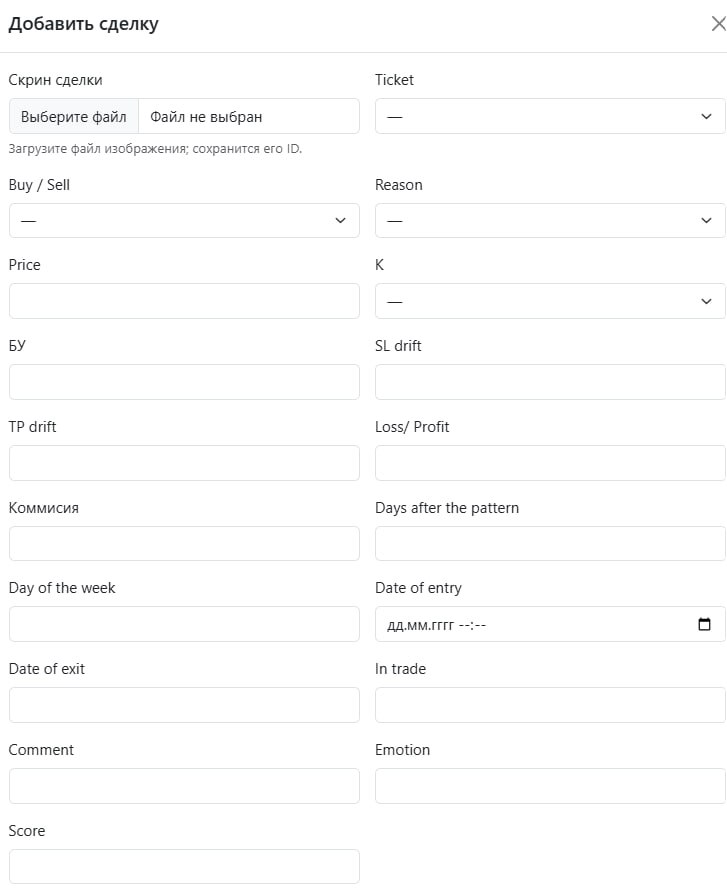Close the Добавить сделку dialog

pyautogui.click(x=717, y=25)
